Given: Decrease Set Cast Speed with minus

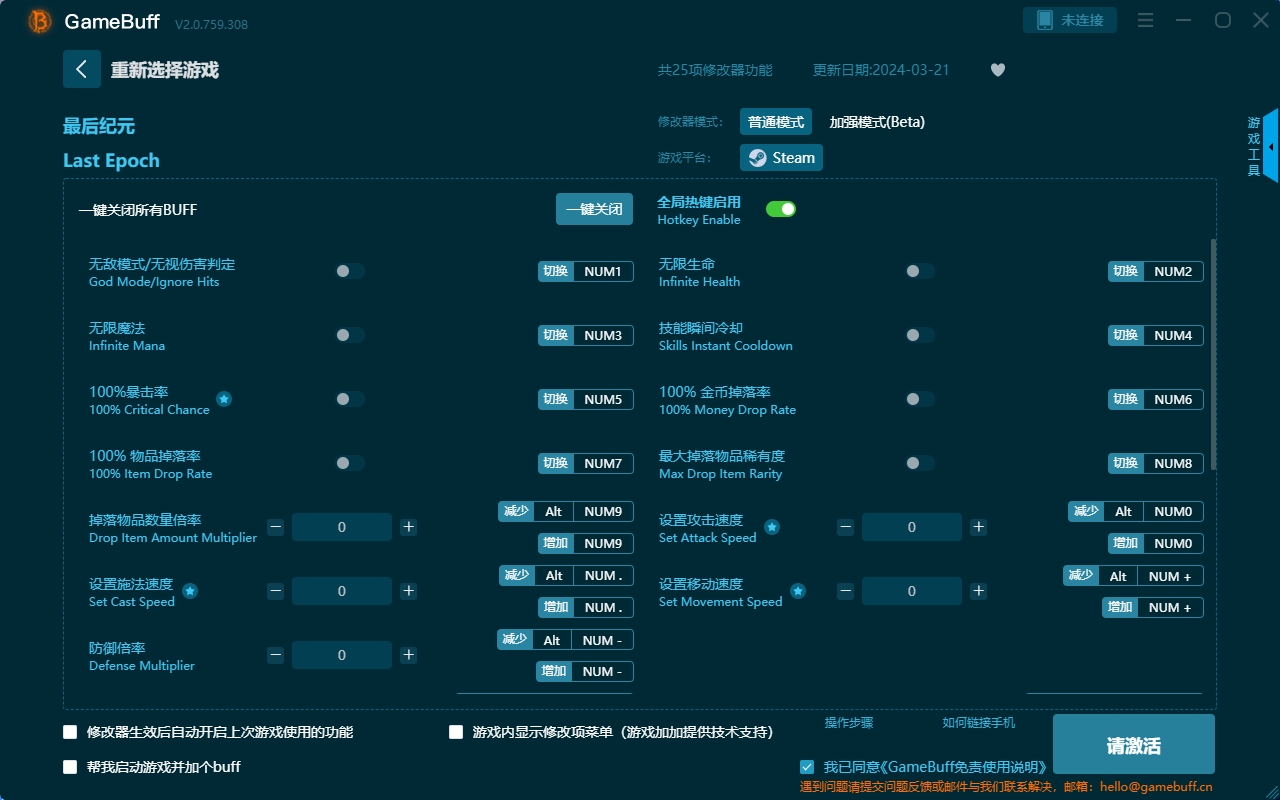Looking at the screenshot, I should tap(275, 591).
